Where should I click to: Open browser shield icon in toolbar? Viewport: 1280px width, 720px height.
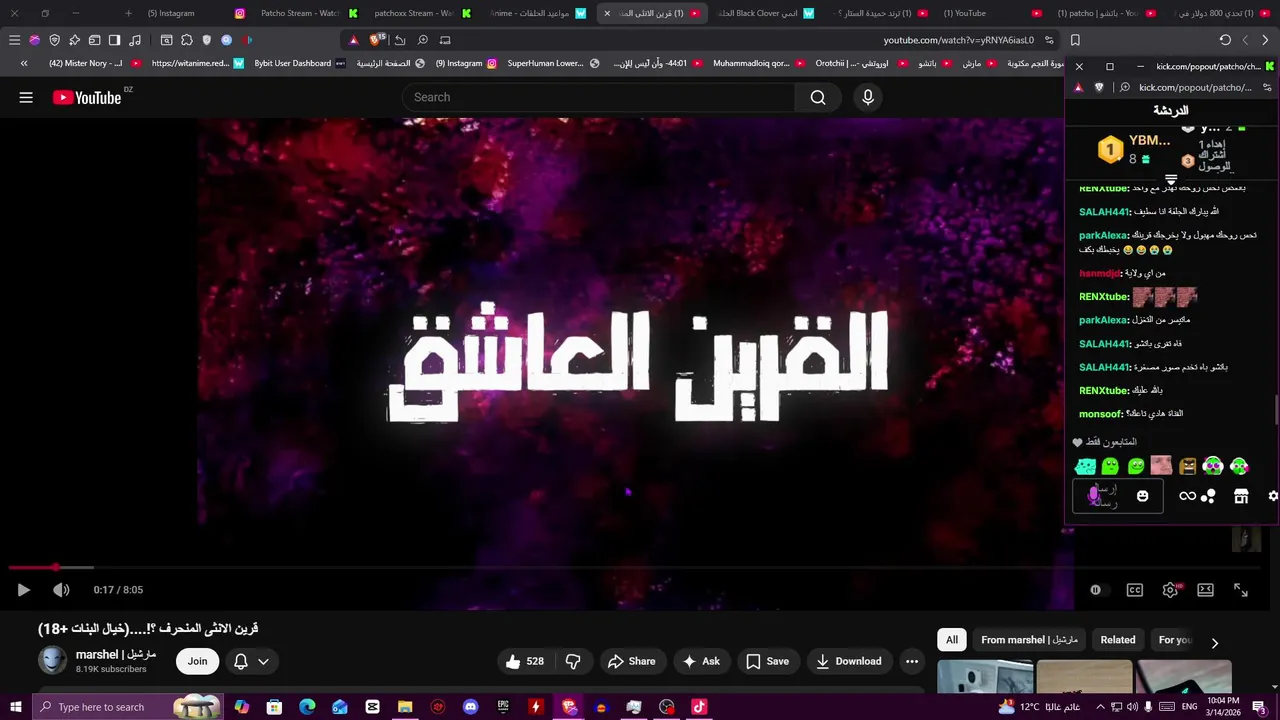point(54,40)
